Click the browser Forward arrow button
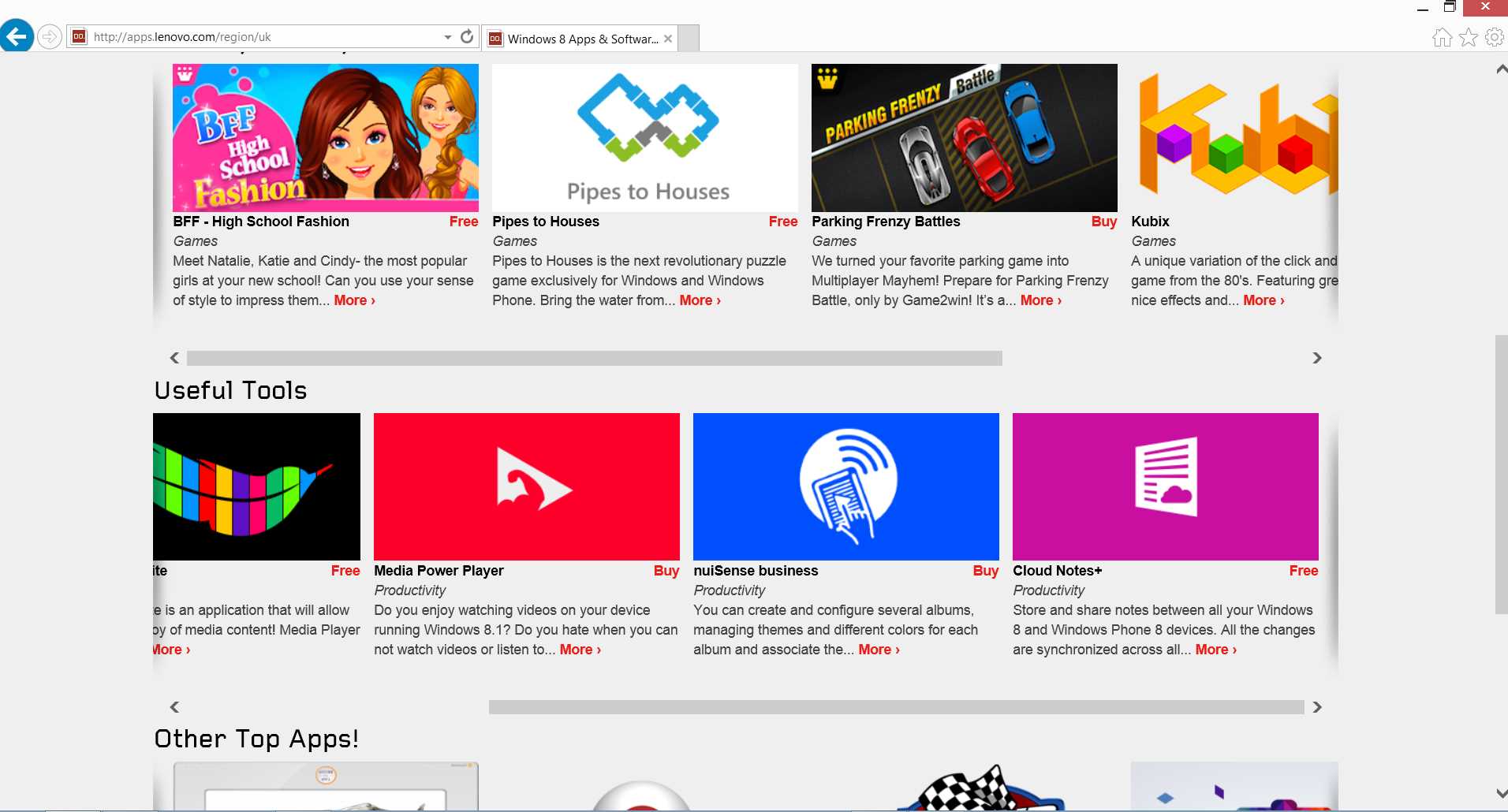The height and width of the screenshot is (812, 1508). pyautogui.click(x=49, y=37)
